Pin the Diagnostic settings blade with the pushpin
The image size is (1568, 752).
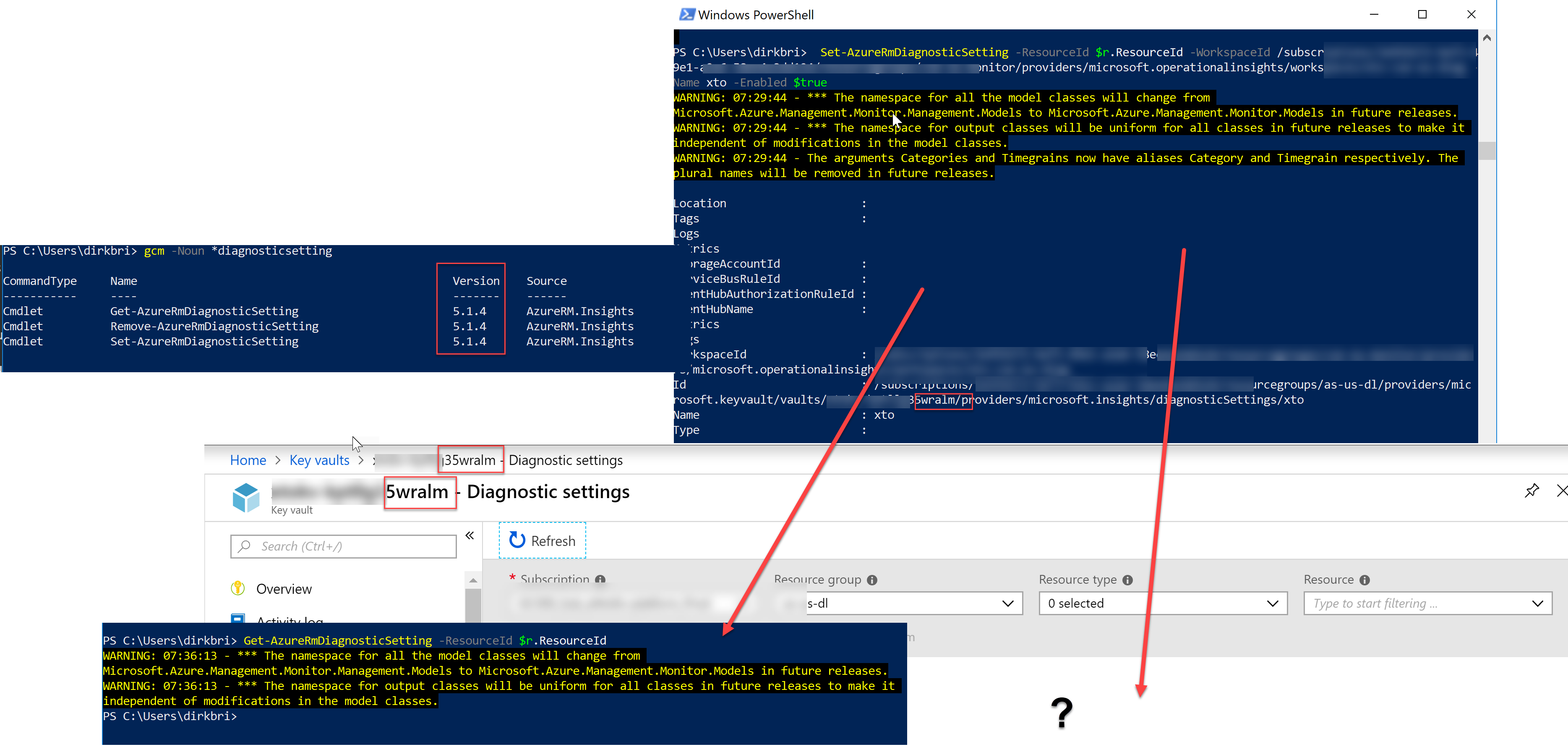point(1531,491)
